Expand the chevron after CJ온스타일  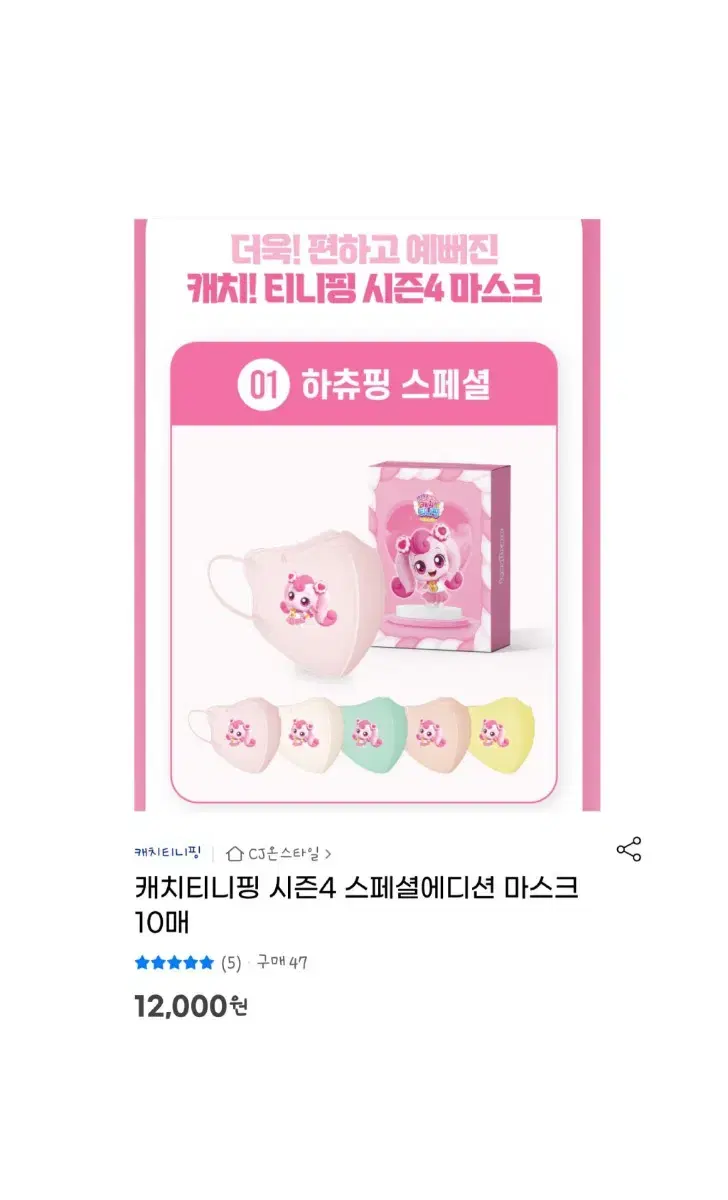(x=328, y=854)
